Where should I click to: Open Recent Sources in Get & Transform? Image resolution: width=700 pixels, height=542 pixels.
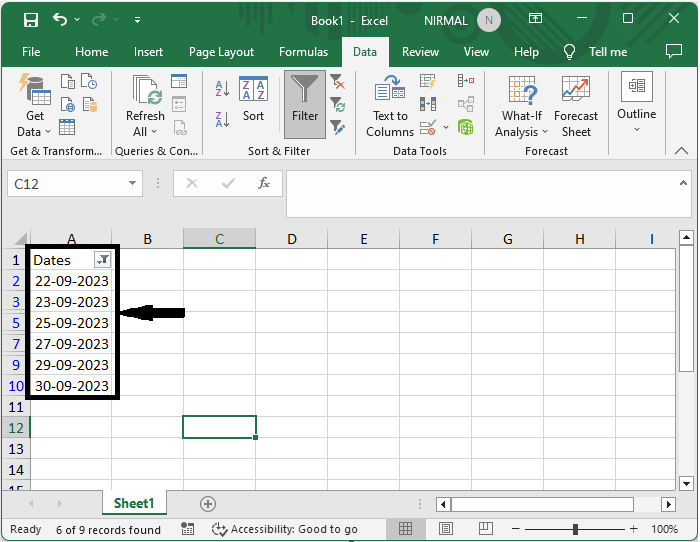click(89, 82)
